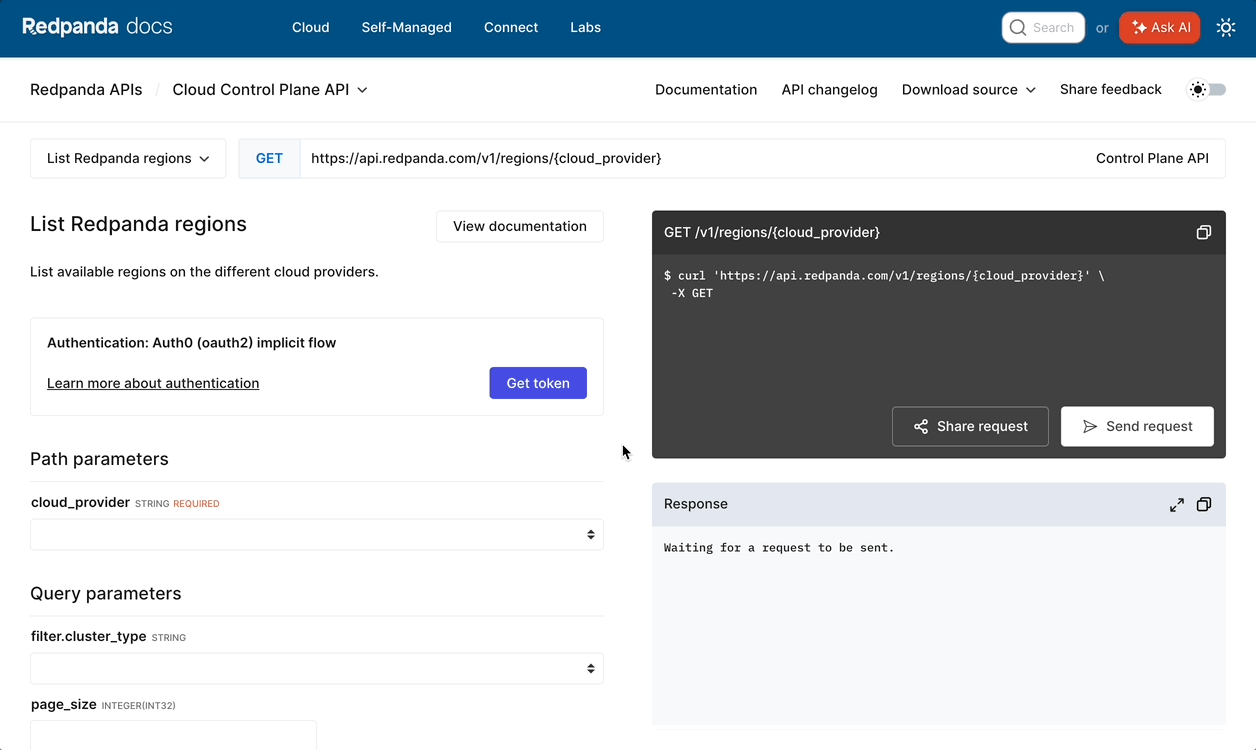This screenshot has height=750, width=1256.
Task: Copy the Response panel contents
Action: coord(1203,505)
